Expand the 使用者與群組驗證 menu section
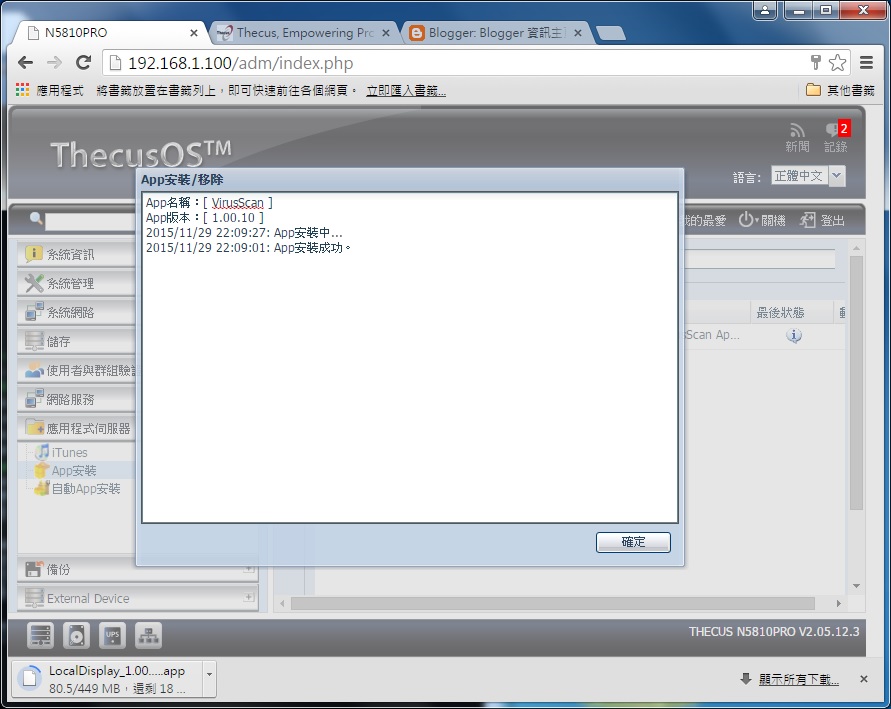The height and width of the screenshot is (709, 891). 77,370
